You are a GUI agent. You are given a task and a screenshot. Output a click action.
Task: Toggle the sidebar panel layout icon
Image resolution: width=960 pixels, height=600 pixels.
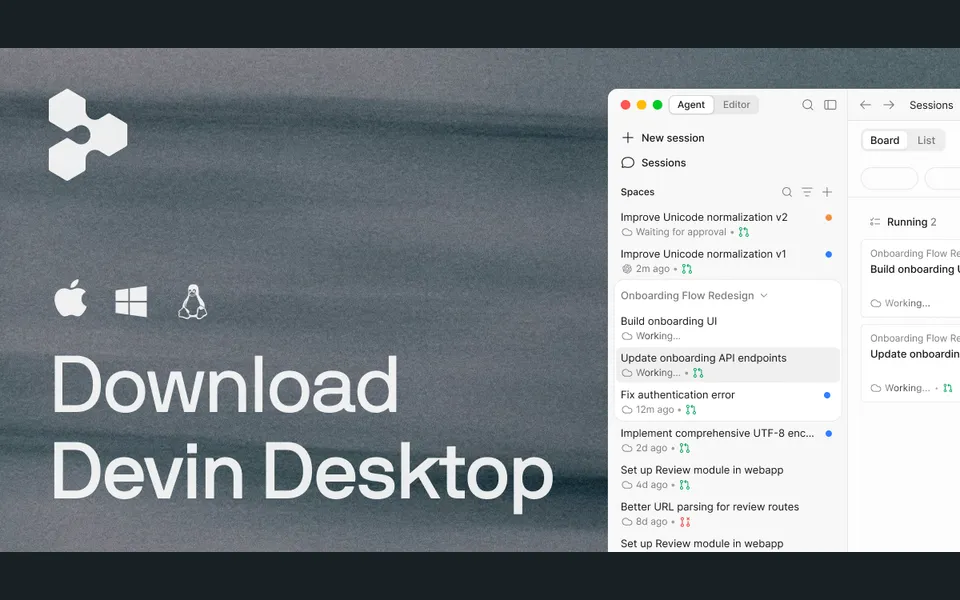(830, 105)
